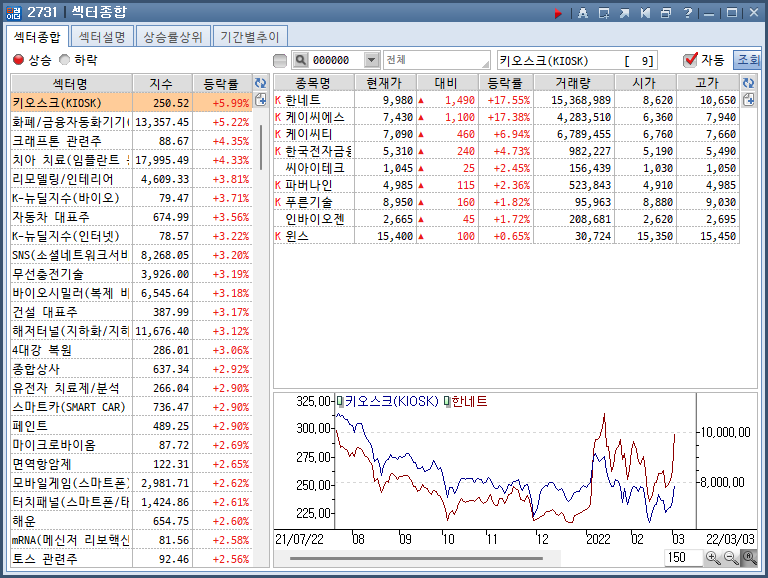This screenshot has width=768, height=578.
Task: Click the add-window icon in title bar
Action: (604, 13)
